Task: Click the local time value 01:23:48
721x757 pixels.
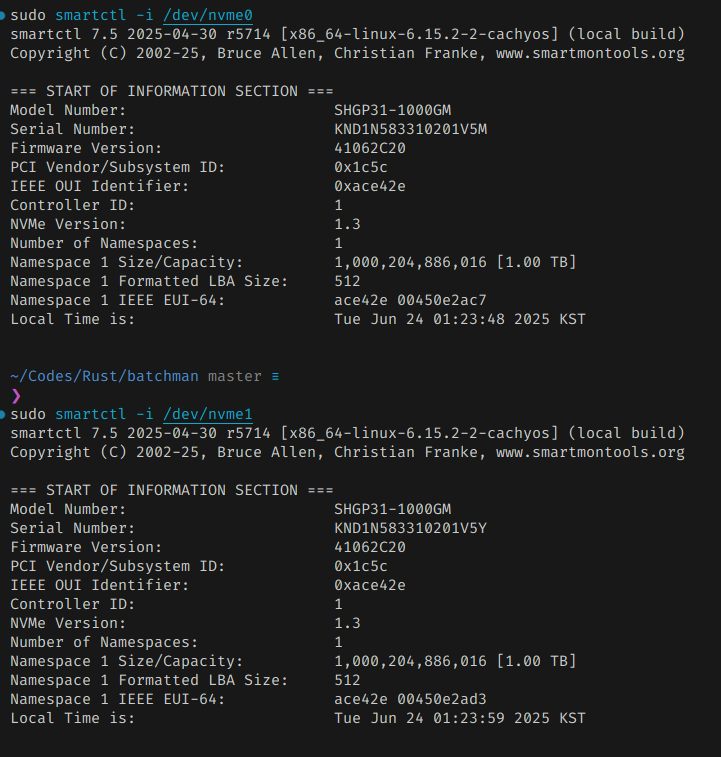Action: click(x=460, y=319)
